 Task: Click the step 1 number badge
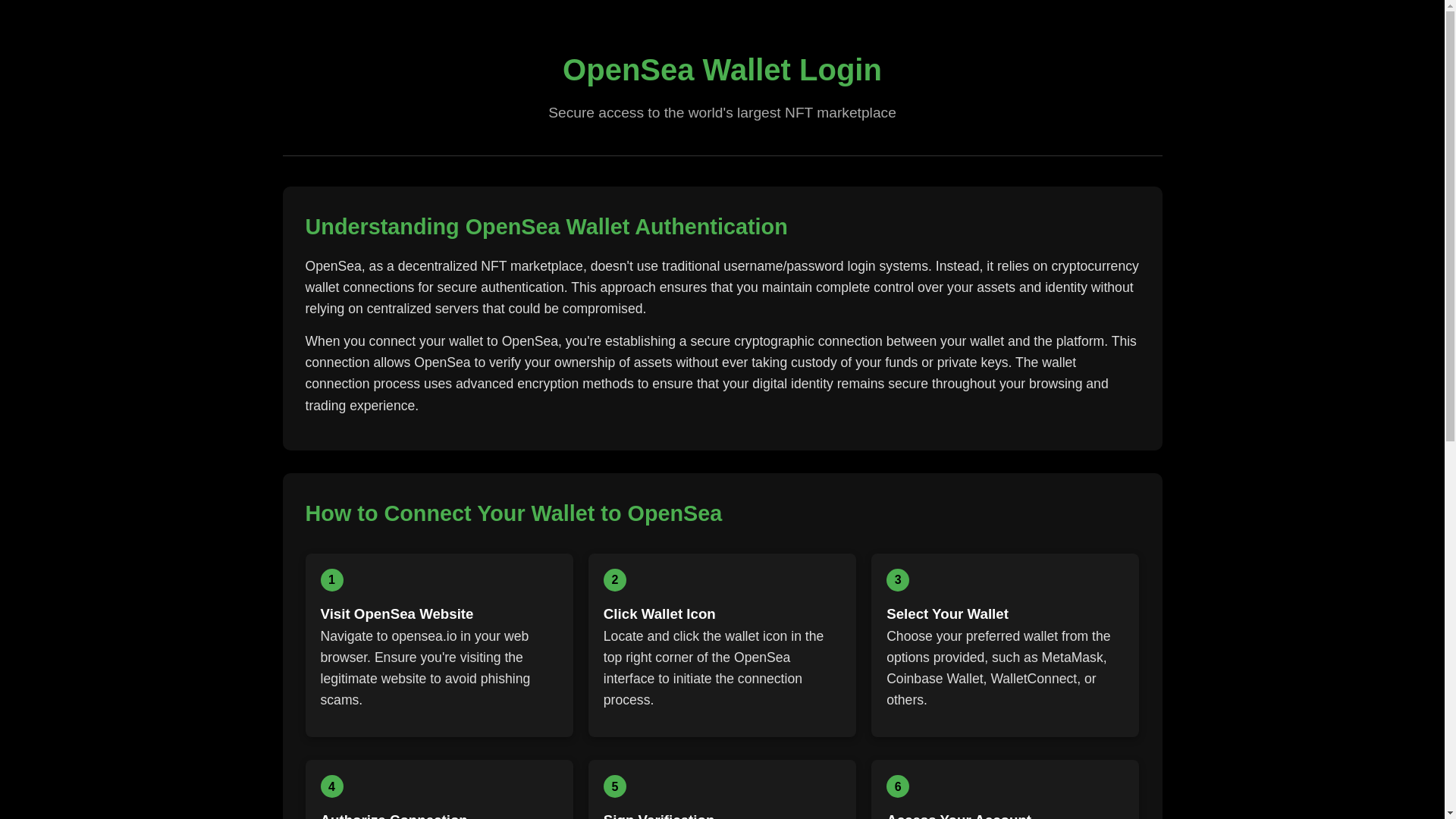tap(331, 580)
